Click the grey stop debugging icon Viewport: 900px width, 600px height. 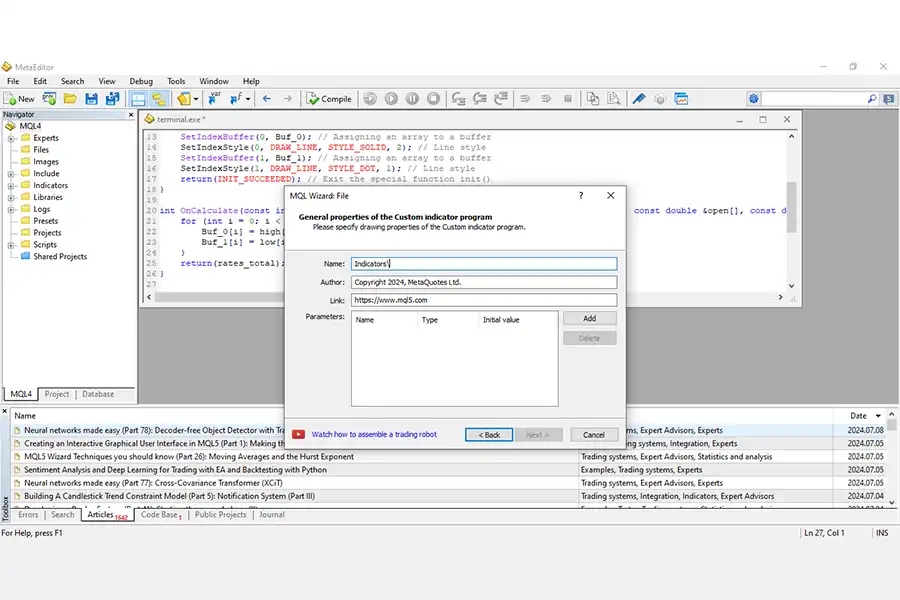tap(433, 99)
